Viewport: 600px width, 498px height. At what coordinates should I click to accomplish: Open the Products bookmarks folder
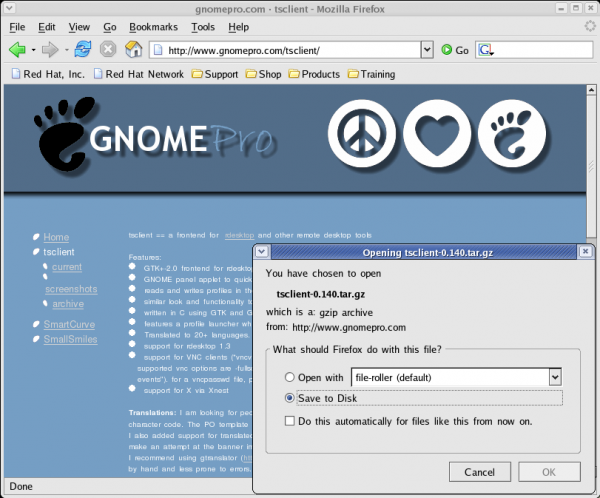coord(314,74)
